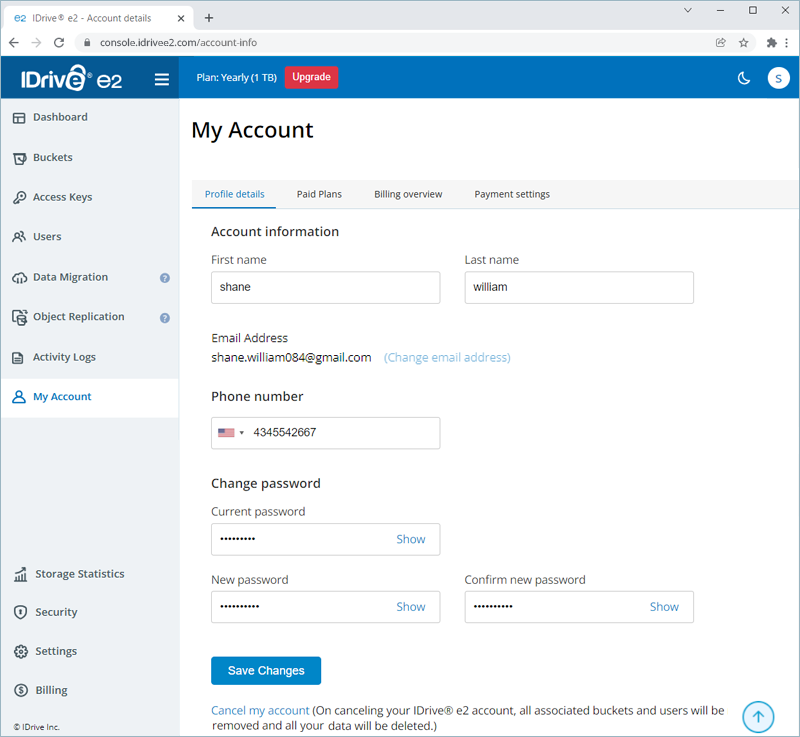Click Change email address link

click(x=447, y=358)
